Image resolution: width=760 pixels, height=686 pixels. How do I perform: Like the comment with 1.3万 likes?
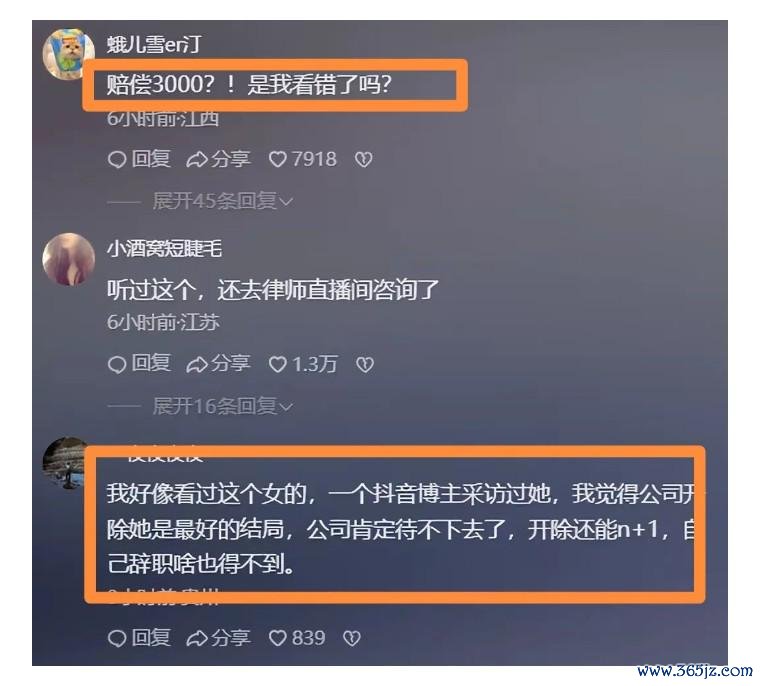click(303, 364)
